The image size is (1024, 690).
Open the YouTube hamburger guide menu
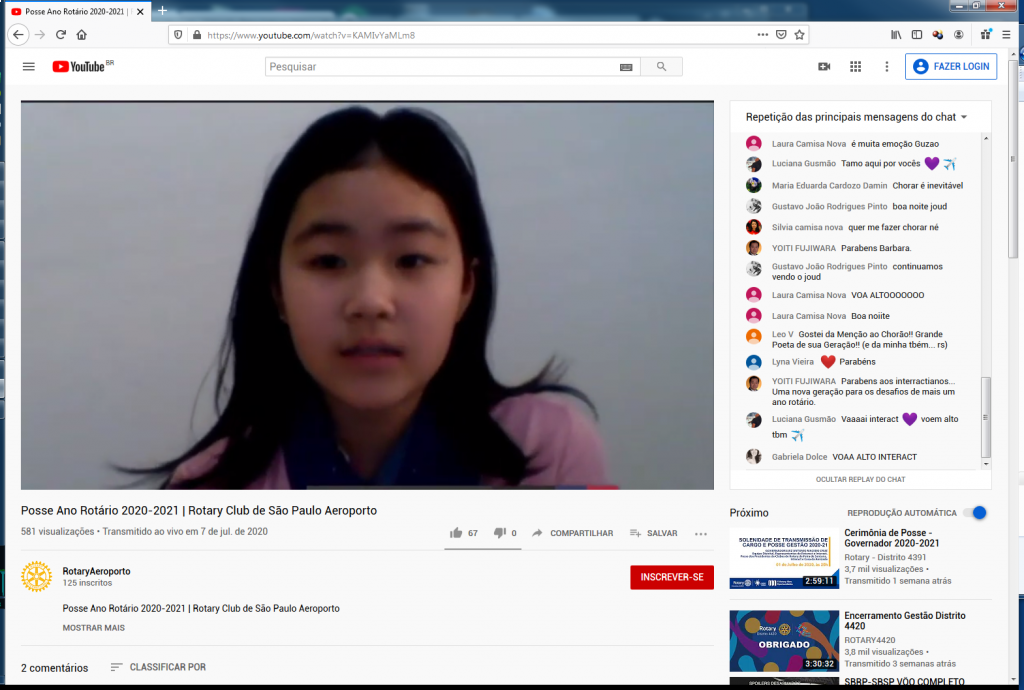tap(28, 67)
